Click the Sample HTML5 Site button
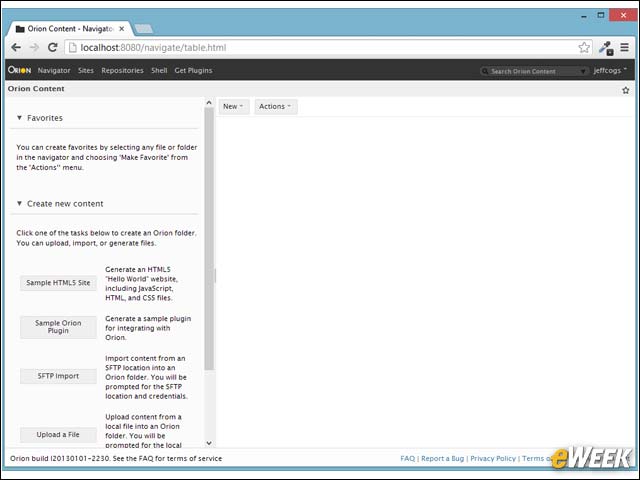640x480 pixels. click(x=58, y=283)
